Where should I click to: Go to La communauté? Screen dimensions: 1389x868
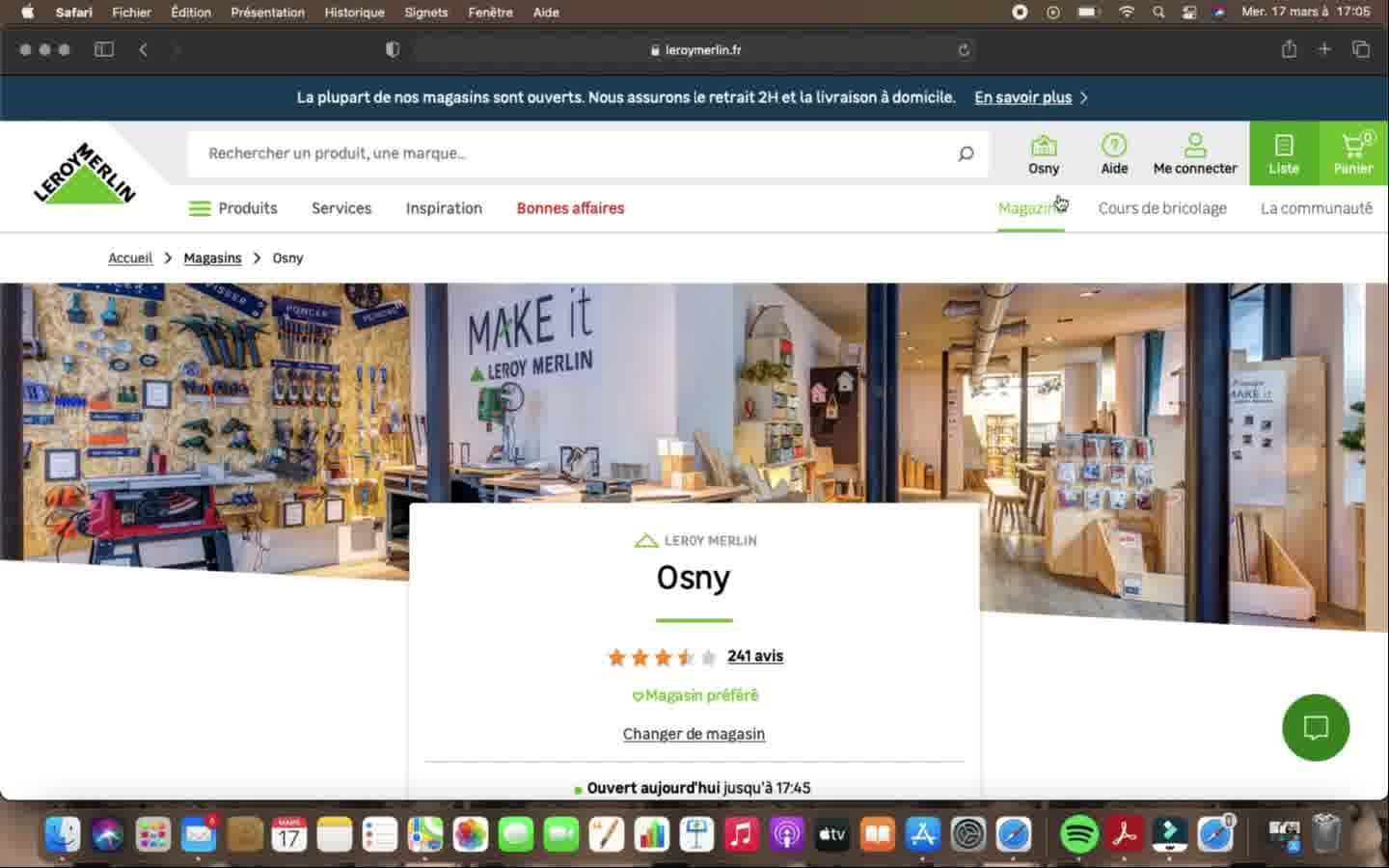pyautogui.click(x=1316, y=208)
